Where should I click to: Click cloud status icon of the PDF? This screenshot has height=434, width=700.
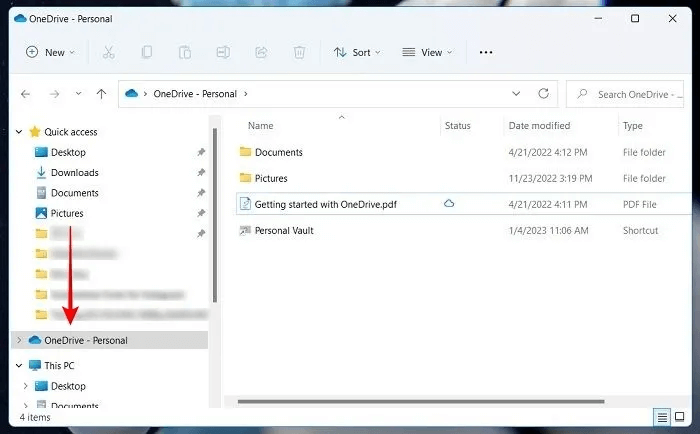(x=449, y=204)
